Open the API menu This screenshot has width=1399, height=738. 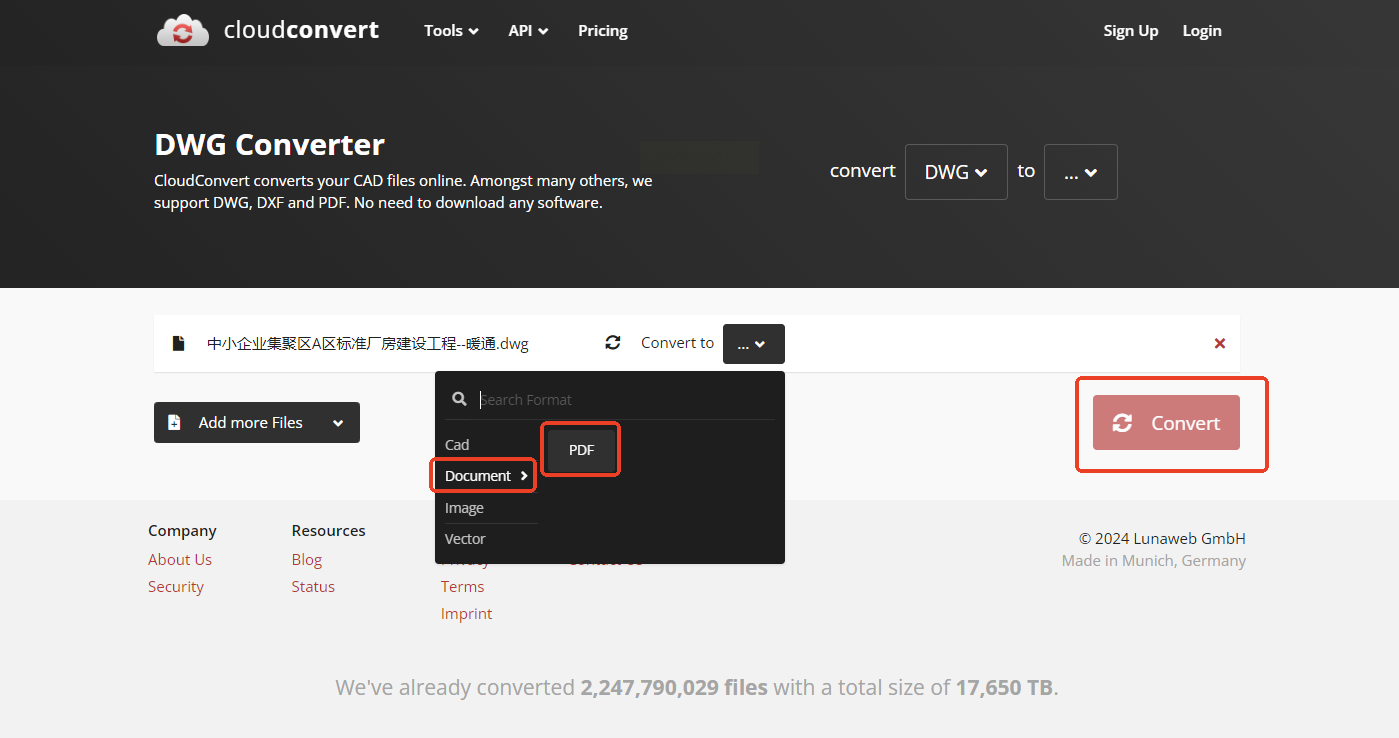pyautogui.click(x=528, y=31)
